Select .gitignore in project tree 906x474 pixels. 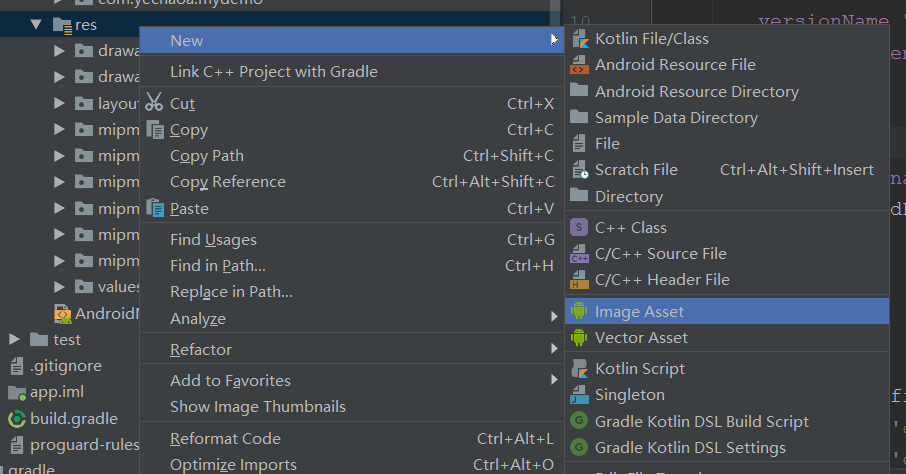coord(66,366)
